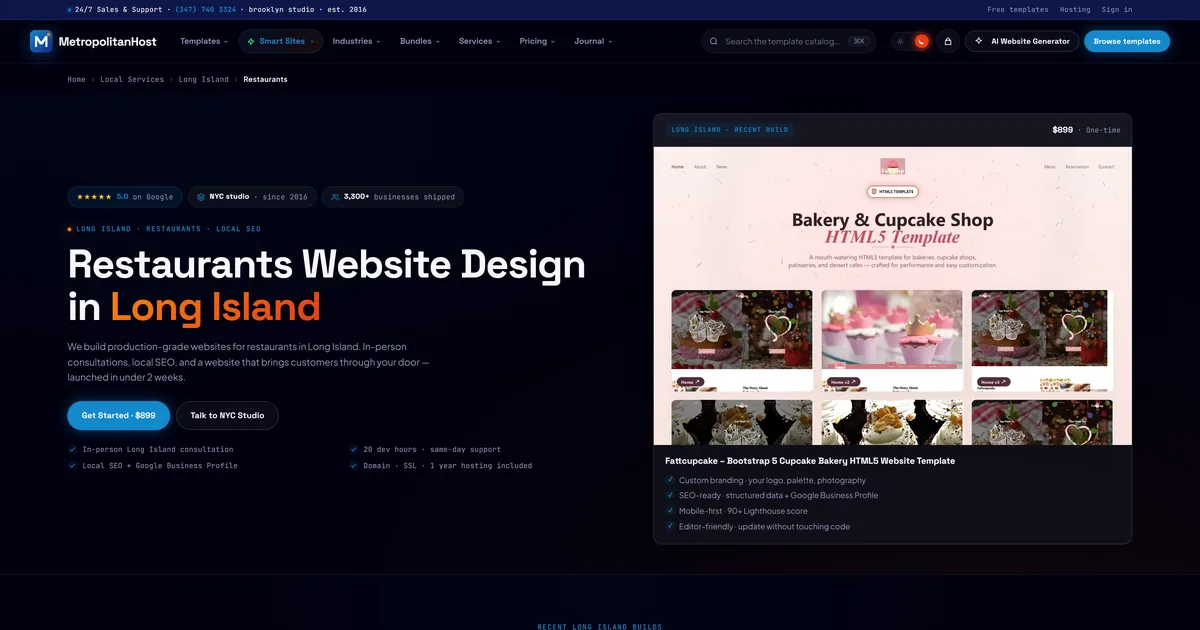
Task: Expand the Journal menu
Action: coord(593,41)
